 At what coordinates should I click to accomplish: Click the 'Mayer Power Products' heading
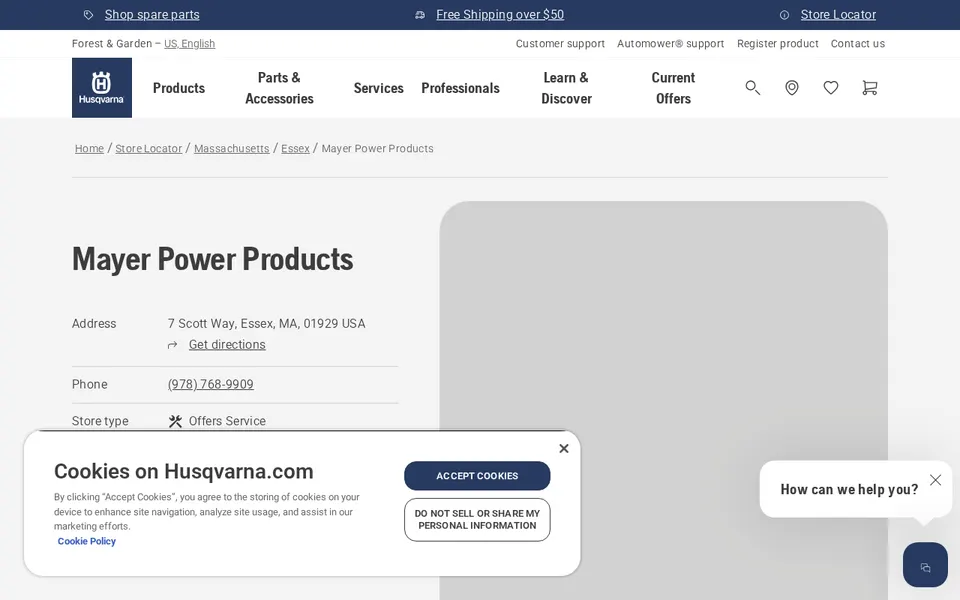pos(212,259)
